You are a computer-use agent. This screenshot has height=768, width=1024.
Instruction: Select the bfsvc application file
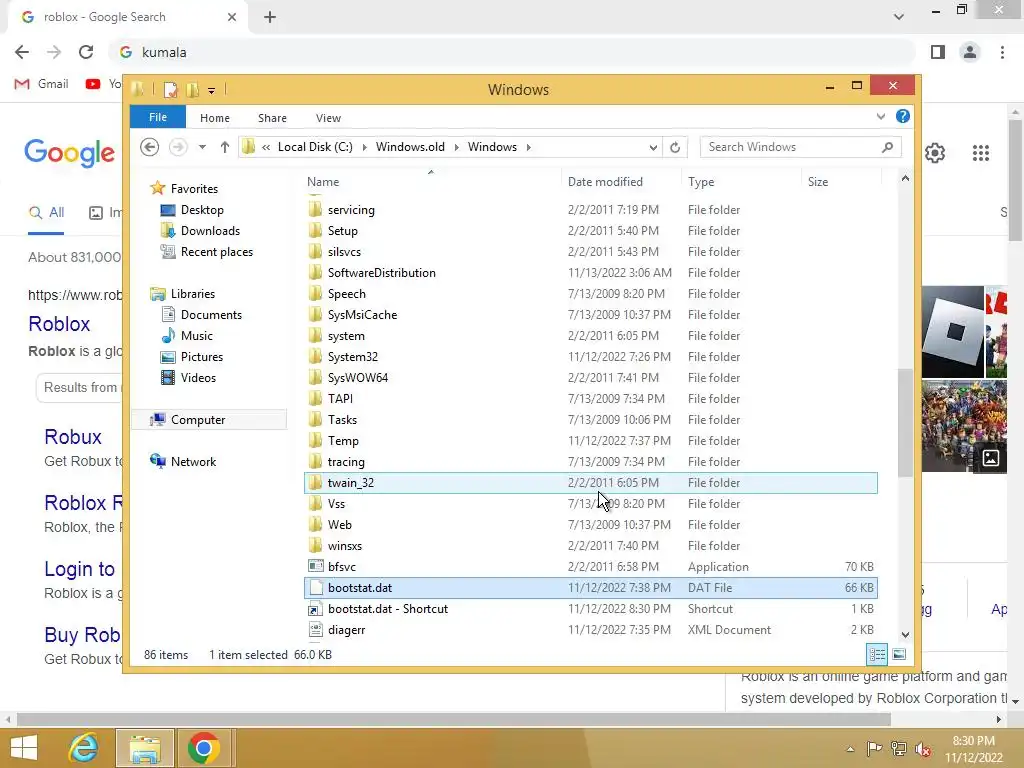coord(590,567)
